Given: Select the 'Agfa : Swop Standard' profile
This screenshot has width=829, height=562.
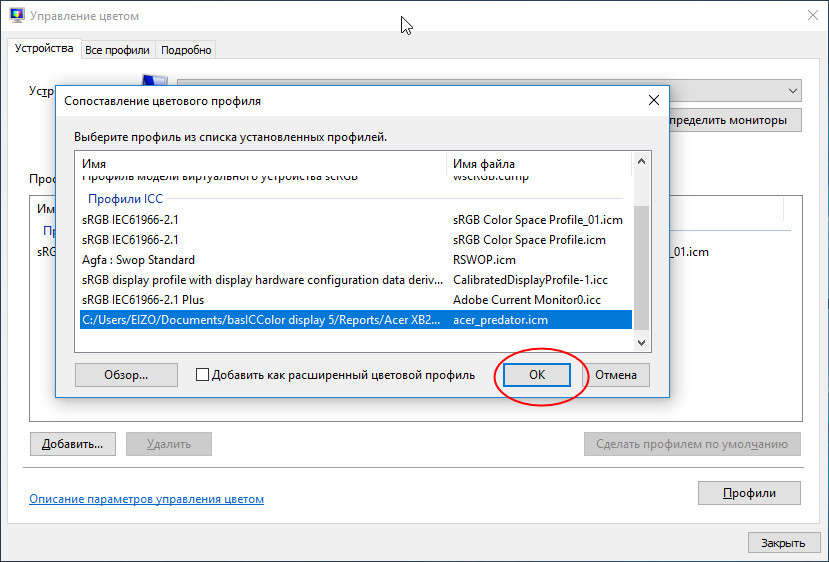Looking at the screenshot, I should (x=138, y=260).
